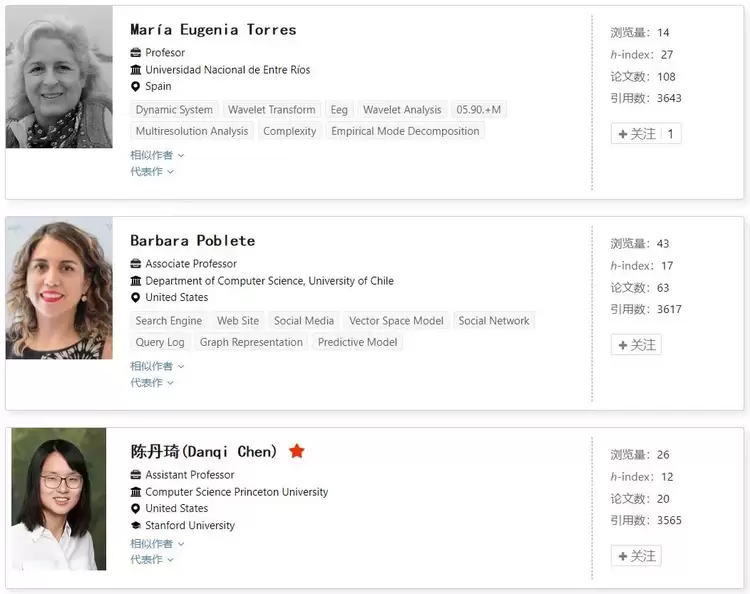Click institution icon beside Computer Science Princeton University

(136, 492)
